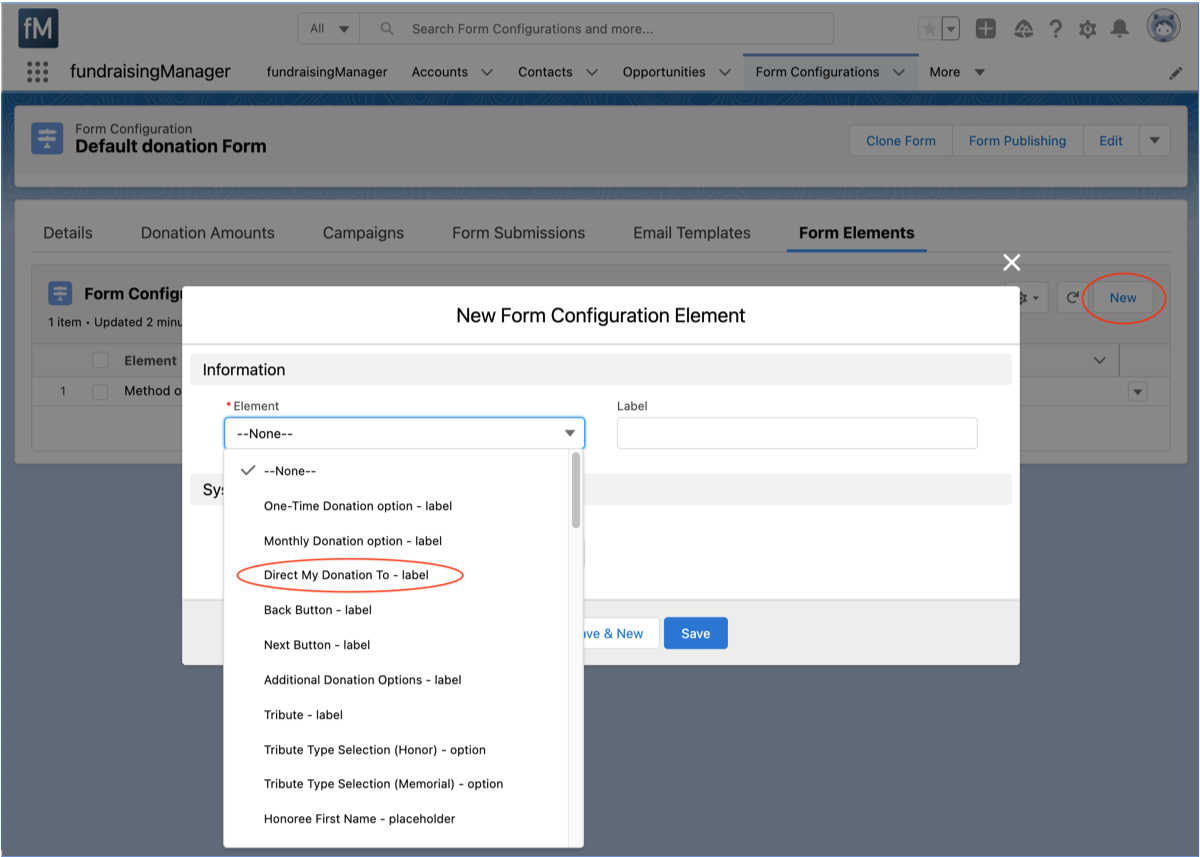1200x857 pixels.
Task: Click the Favorites star icon
Action: 929,29
